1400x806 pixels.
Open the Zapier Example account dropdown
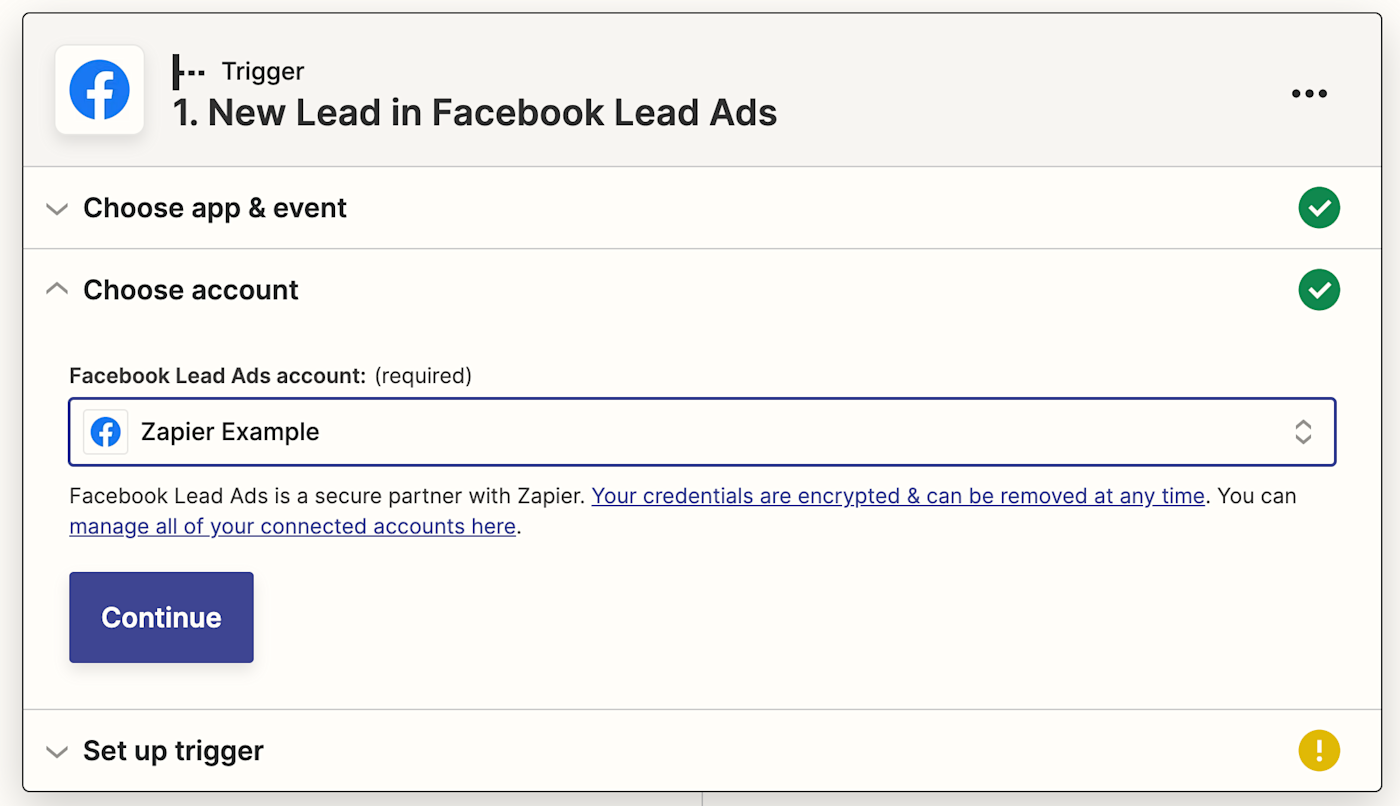(700, 432)
